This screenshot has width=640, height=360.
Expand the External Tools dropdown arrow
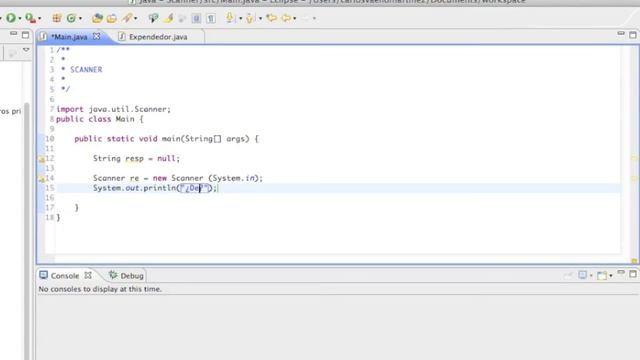pos(40,18)
